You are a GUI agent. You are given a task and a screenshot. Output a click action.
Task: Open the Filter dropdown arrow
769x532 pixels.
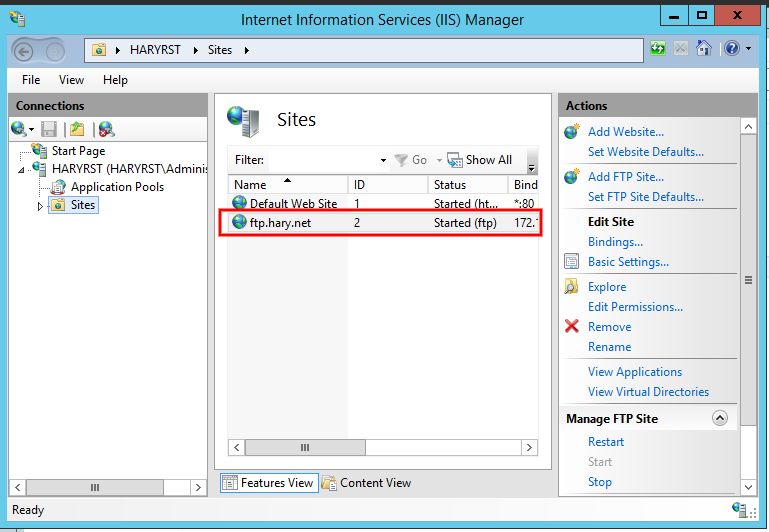(383, 160)
